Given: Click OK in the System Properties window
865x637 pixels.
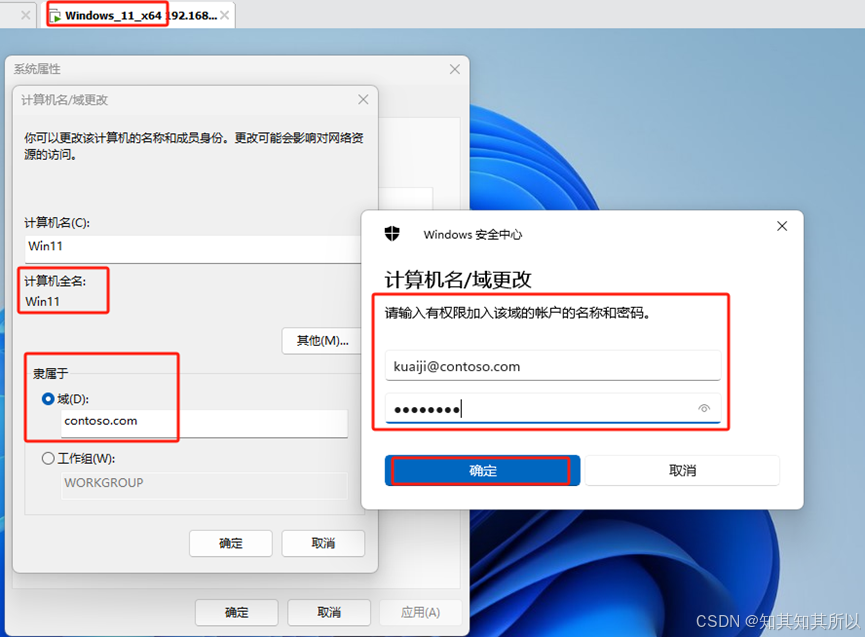Looking at the screenshot, I should pos(237,612).
